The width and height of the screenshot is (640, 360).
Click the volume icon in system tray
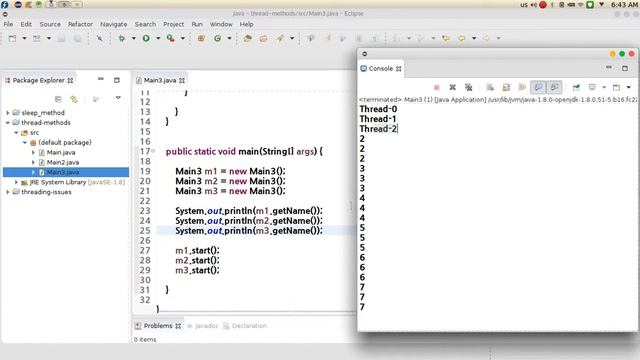coord(533,5)
